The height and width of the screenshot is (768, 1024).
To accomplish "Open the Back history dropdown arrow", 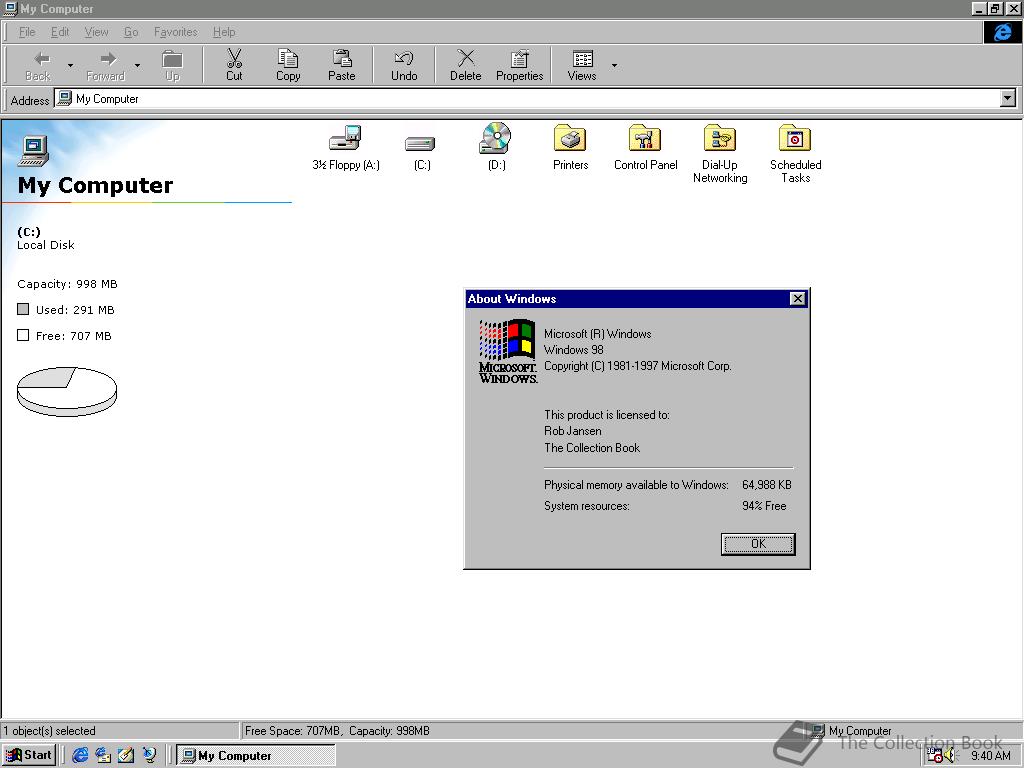I will tap(70, 65).
